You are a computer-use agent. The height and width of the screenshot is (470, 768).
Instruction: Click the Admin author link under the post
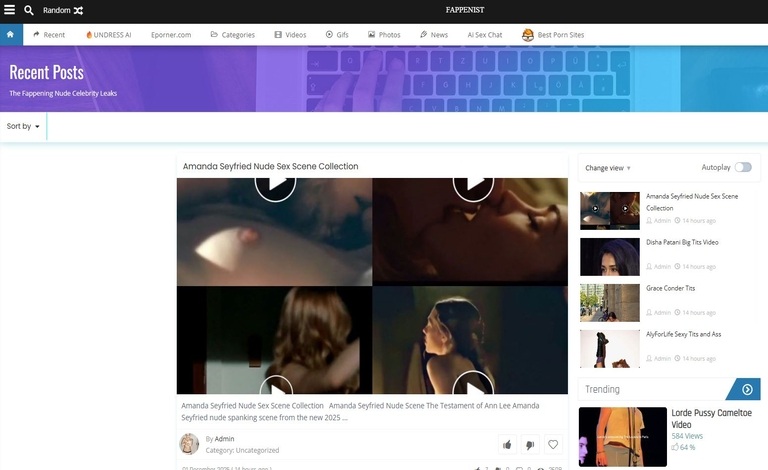[225, 439]
